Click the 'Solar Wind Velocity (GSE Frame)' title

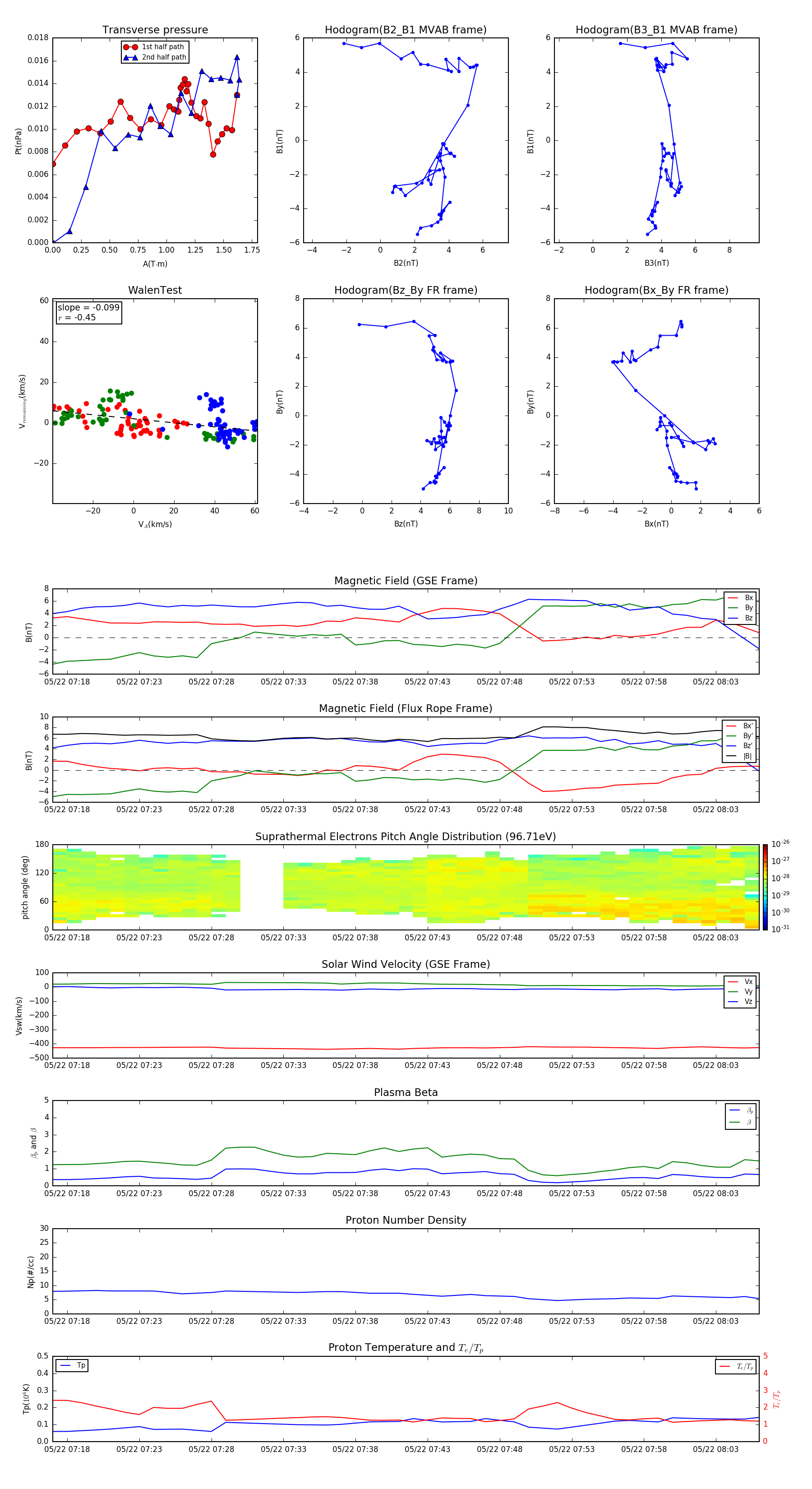coord(406,965)
